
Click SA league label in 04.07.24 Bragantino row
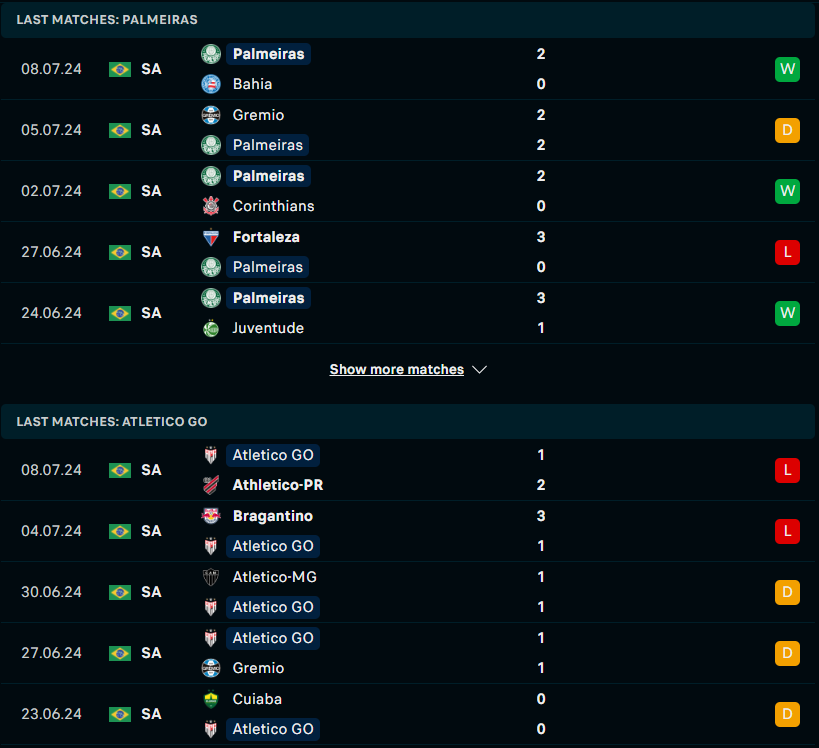click(151, 531)
